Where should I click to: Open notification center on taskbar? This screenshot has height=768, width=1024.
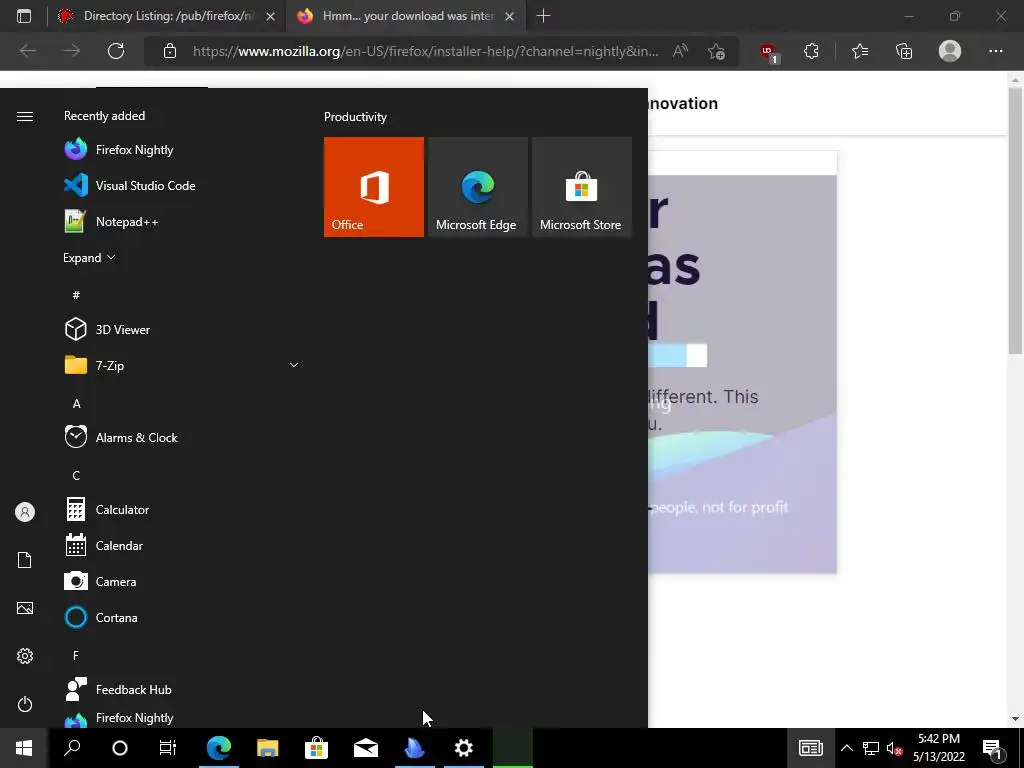point(993,748)
